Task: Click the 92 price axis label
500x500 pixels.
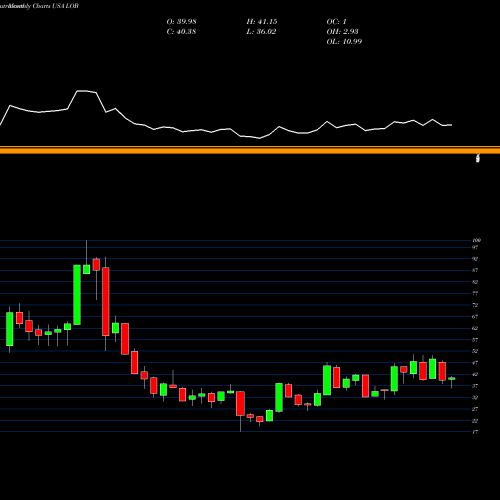Action: tap(475, 259)
